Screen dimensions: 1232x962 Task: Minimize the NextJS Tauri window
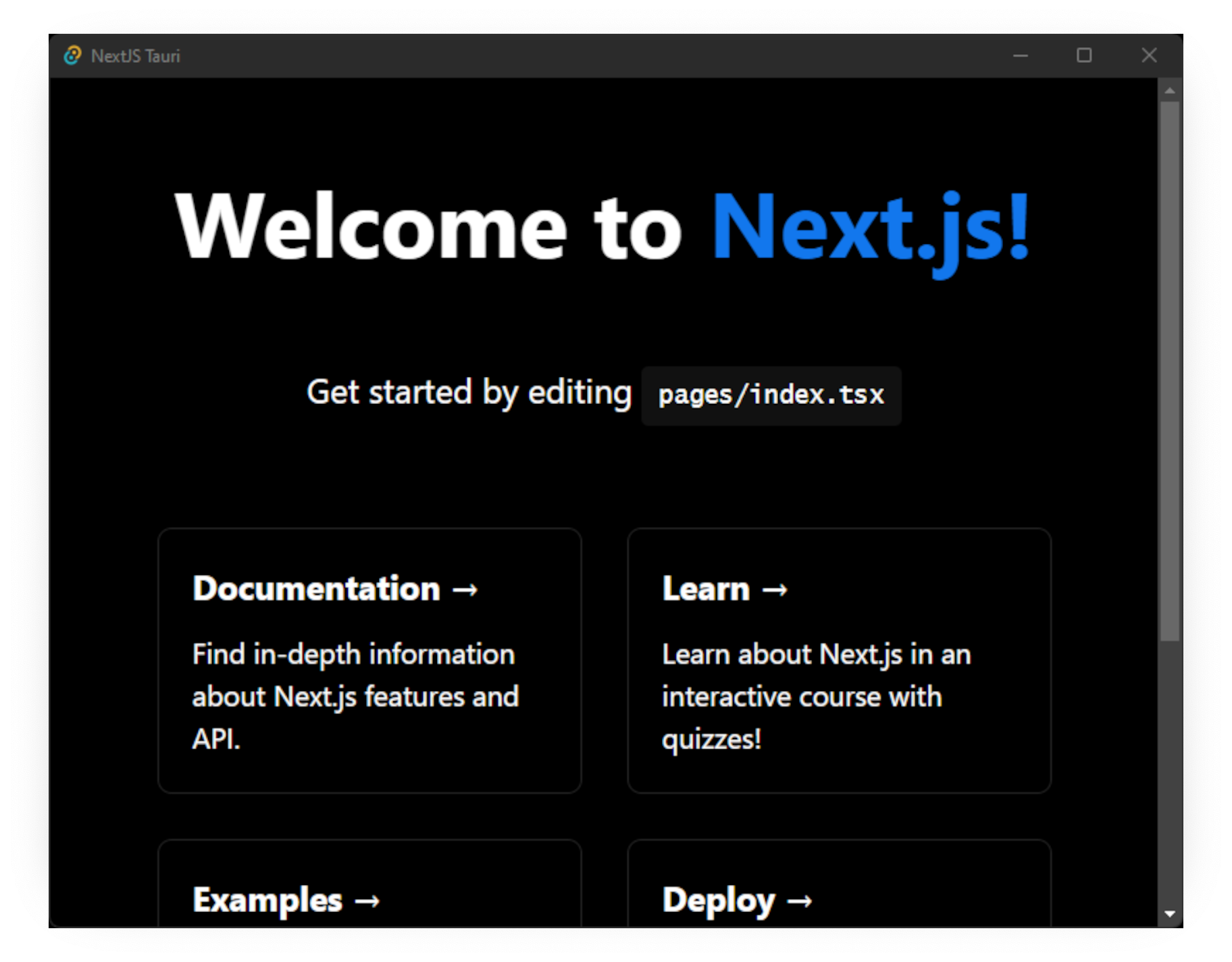[x=1021, y=56]
